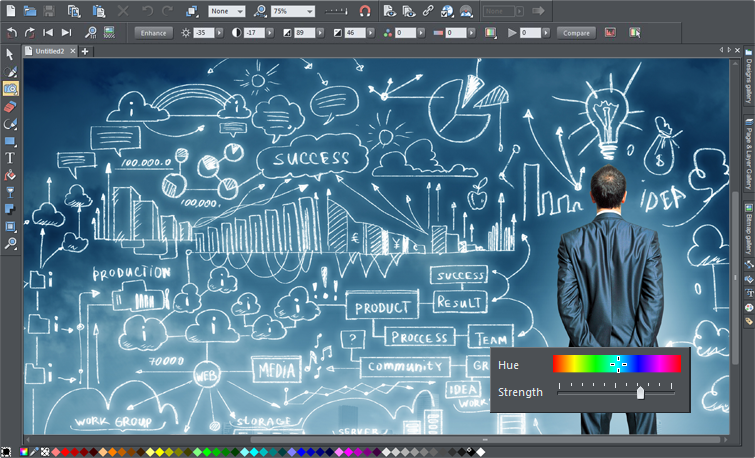This screenshot has width=755, height=458.
Task: Select the Freehand drawing tool
Action: 10,72
